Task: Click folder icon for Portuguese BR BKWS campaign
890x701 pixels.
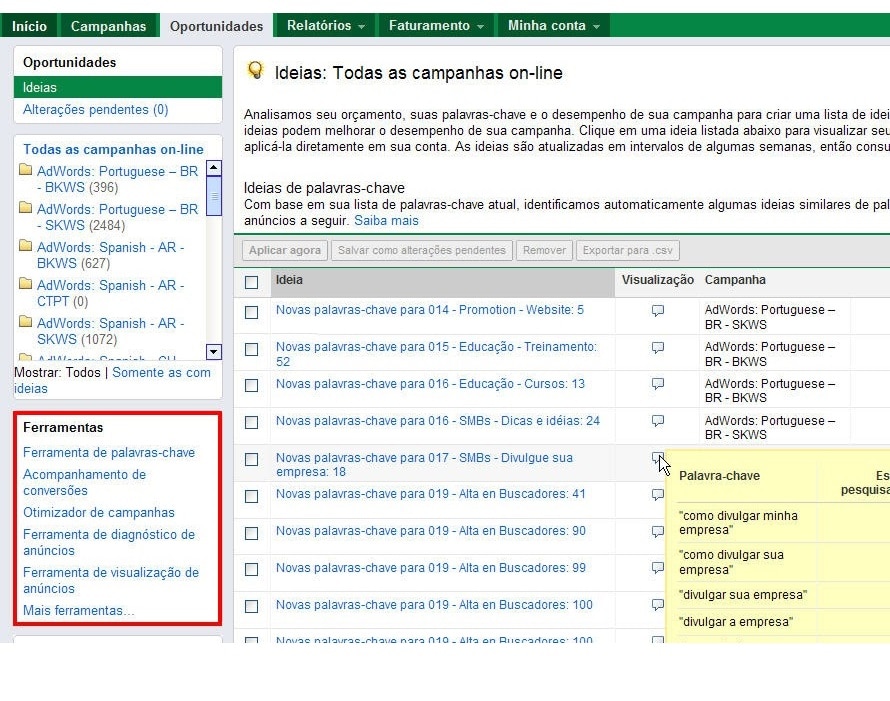Action: point(26,171)
